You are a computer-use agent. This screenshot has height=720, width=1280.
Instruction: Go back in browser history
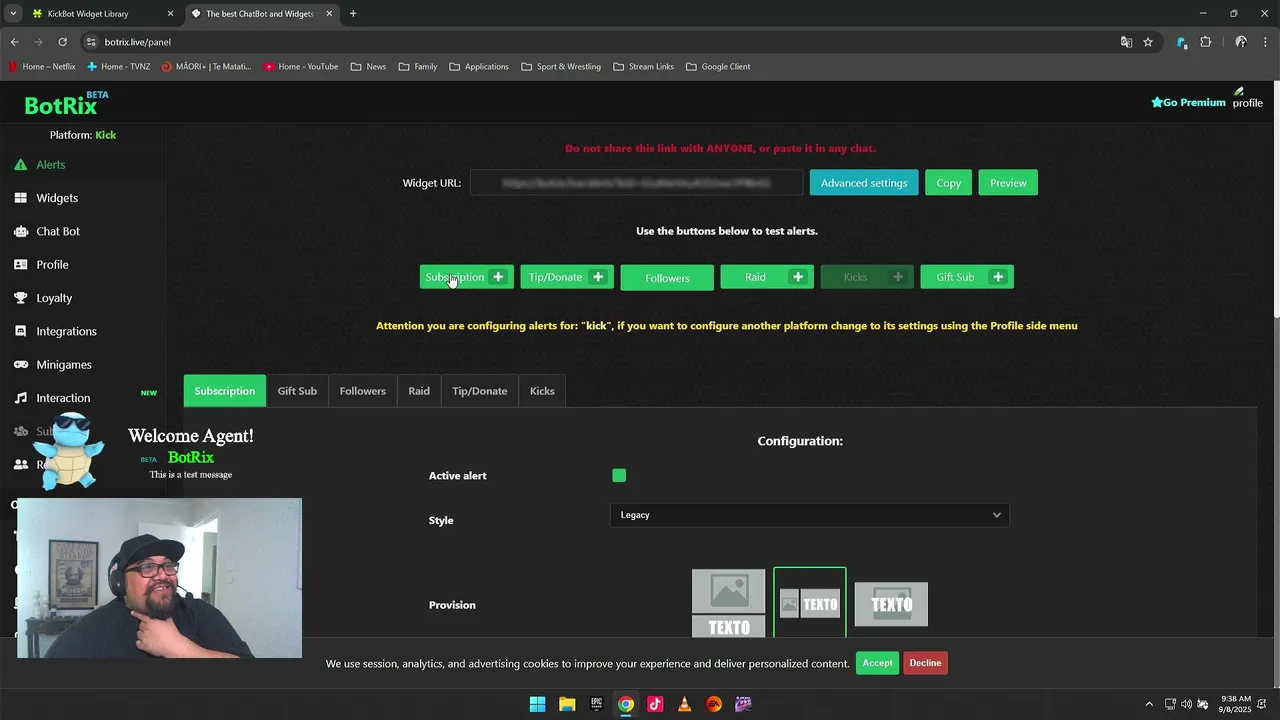tap(14, 42)
